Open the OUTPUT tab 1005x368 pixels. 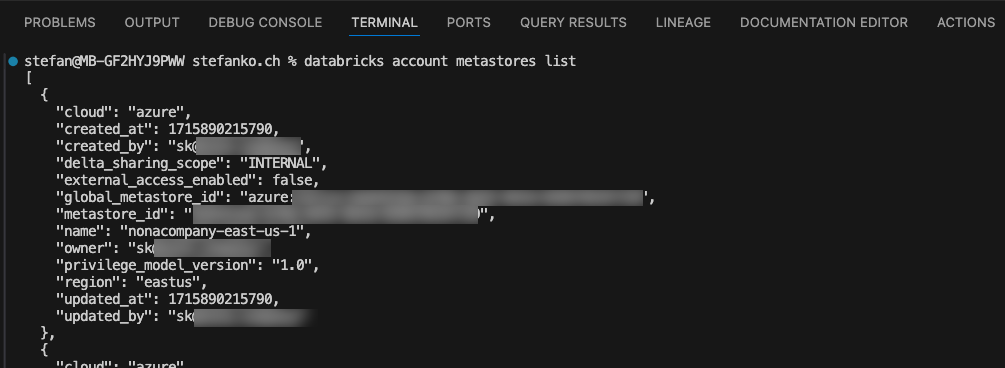click(x=152, y=22)
